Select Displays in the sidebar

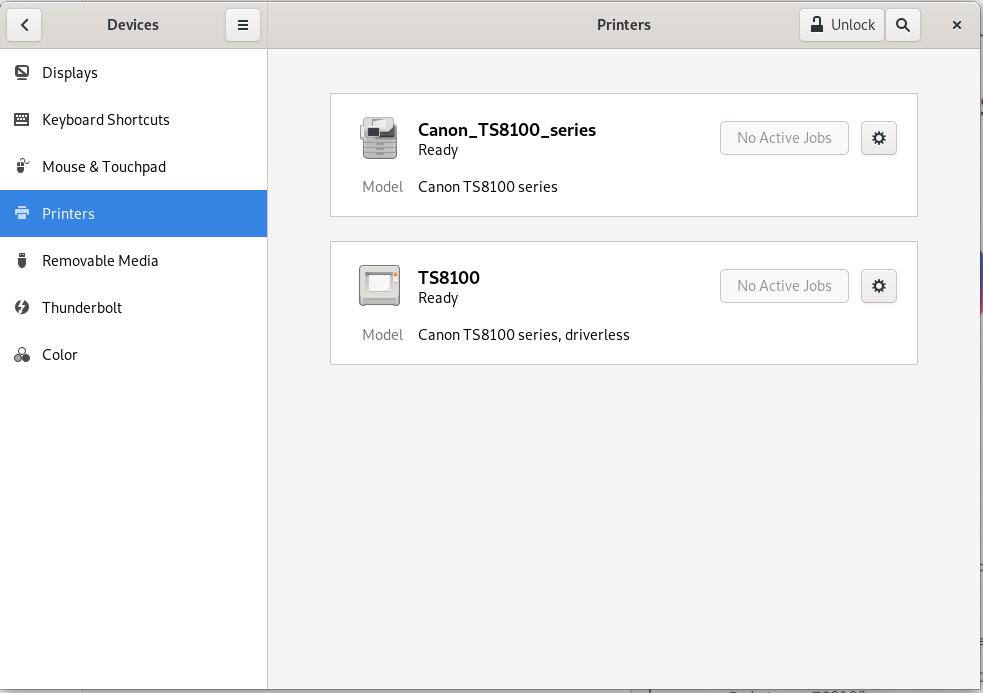(70, 73)
